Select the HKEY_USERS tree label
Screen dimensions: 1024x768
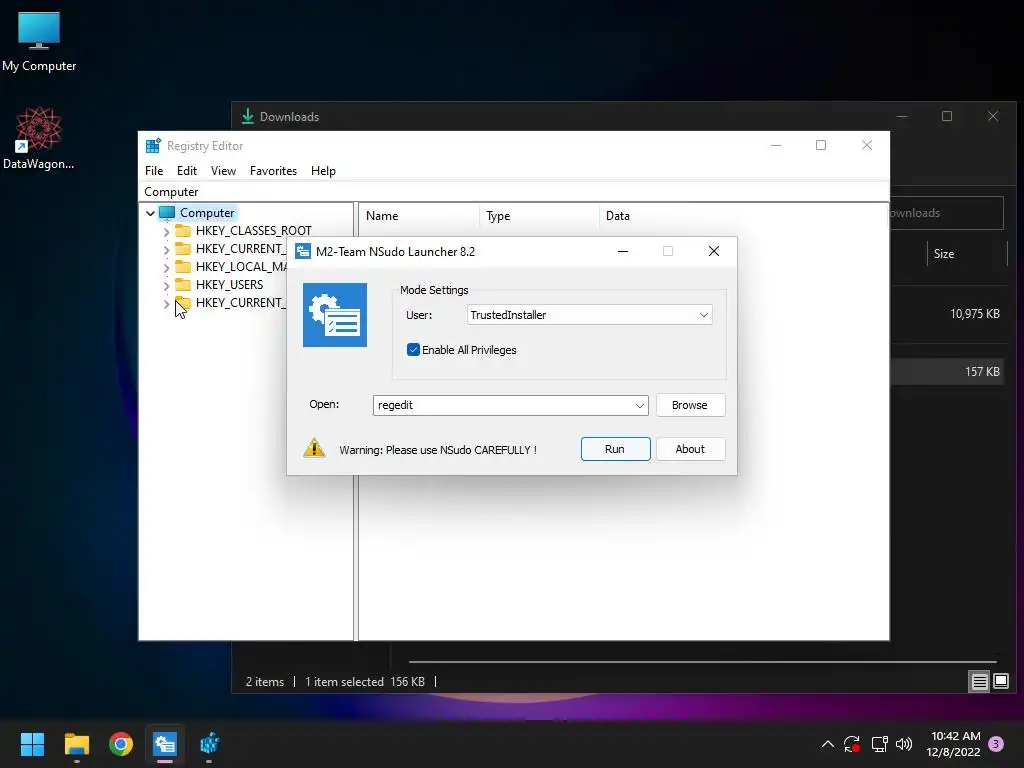click(x=229, y=285)
